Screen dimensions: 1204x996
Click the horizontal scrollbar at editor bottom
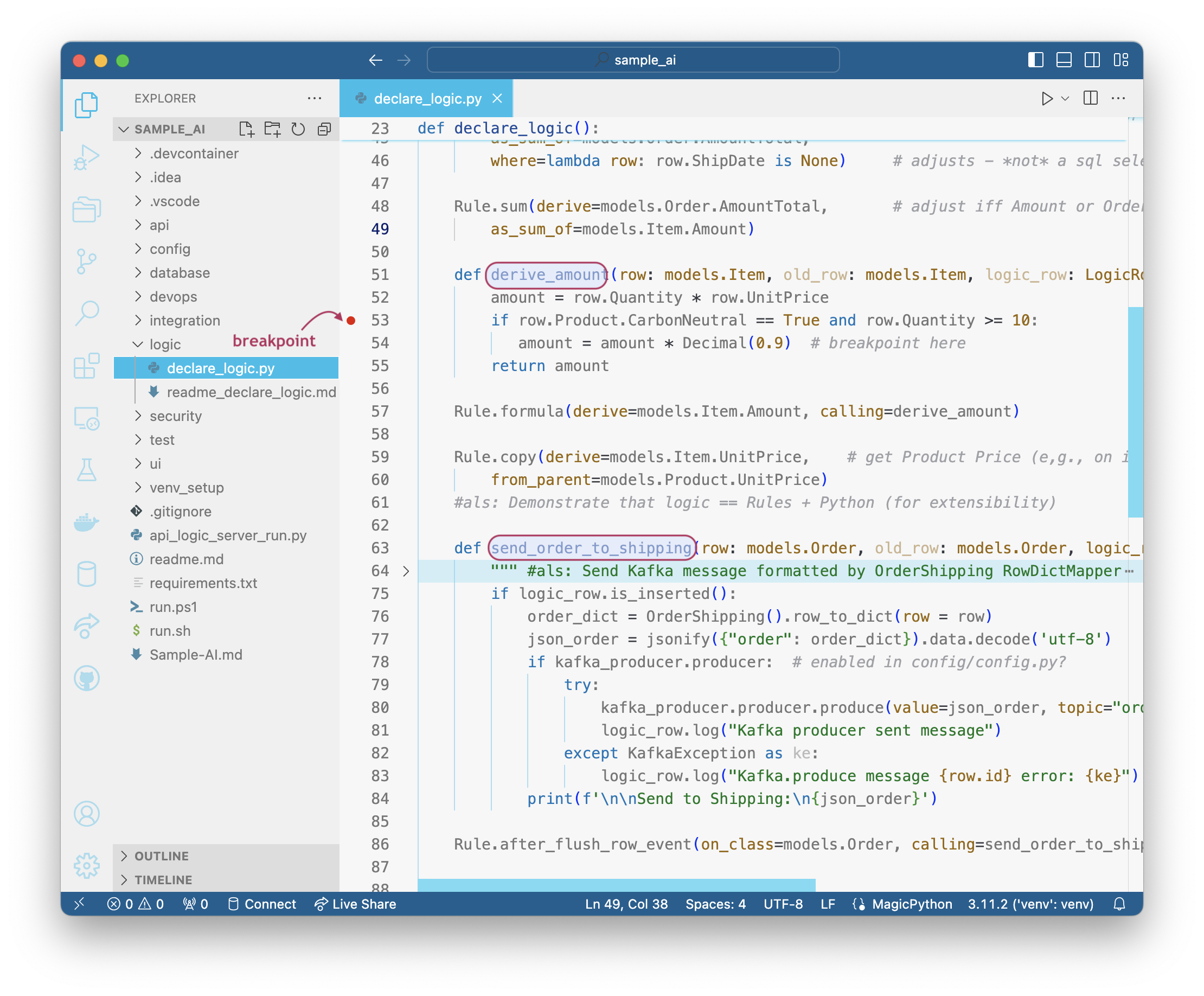point(616,885)
